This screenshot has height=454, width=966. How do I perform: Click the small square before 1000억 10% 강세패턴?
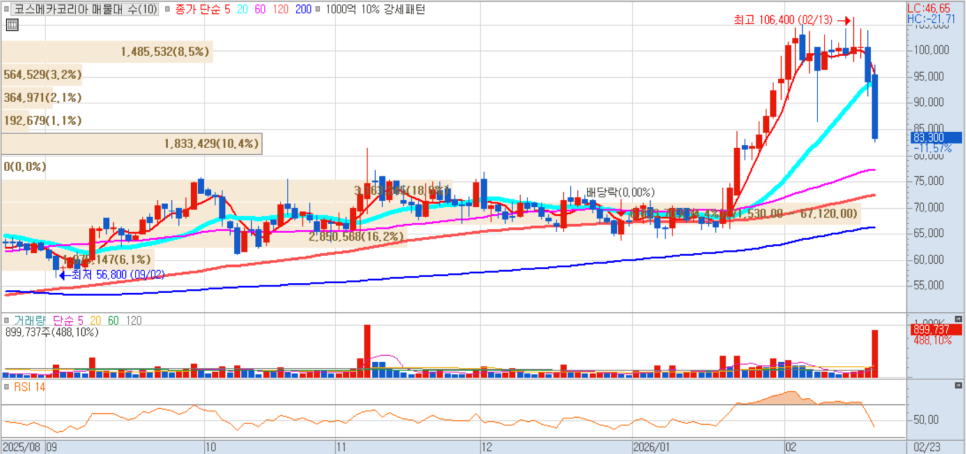click(317, 9)
